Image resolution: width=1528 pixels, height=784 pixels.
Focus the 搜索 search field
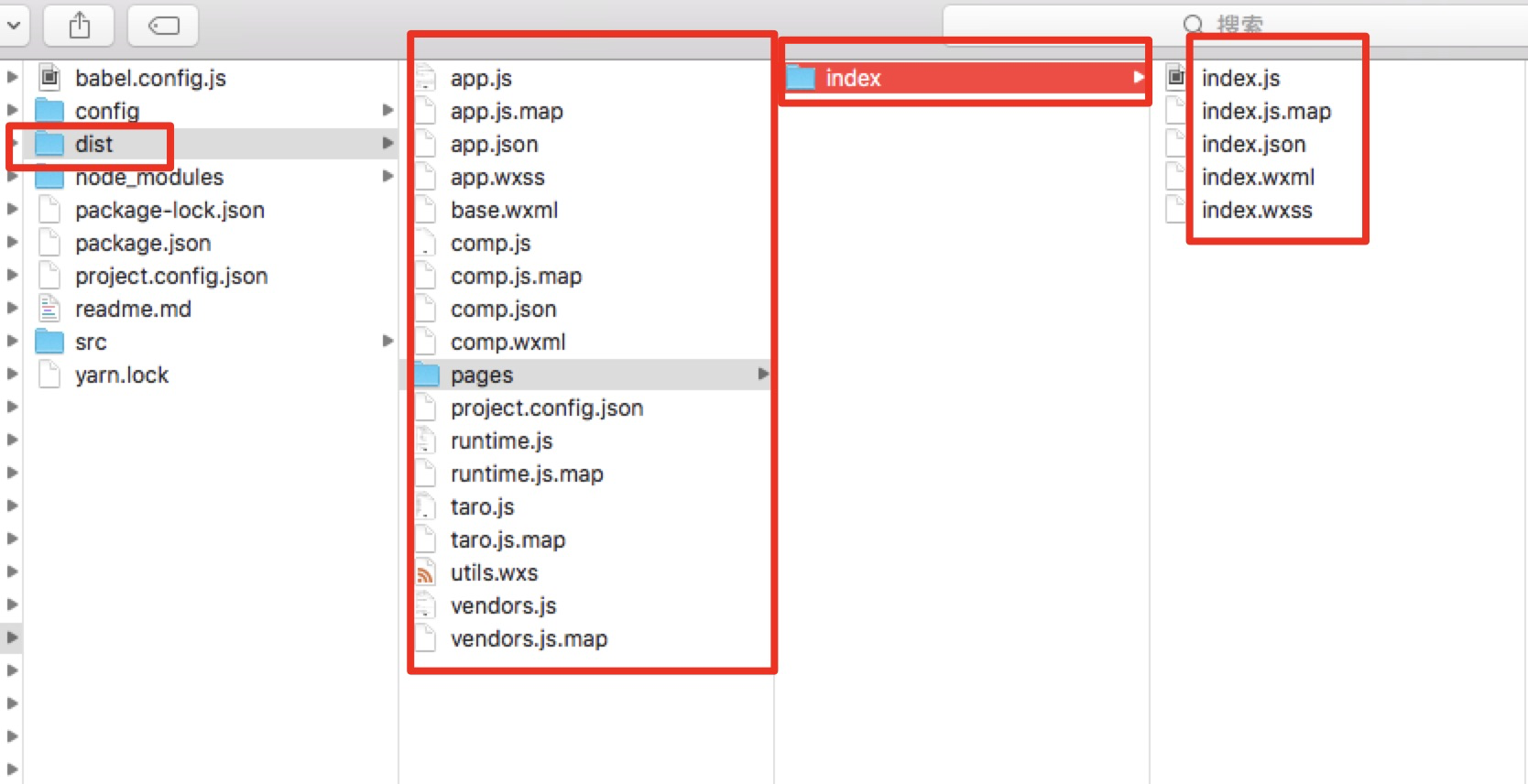pyautogui.click(x=1235, y=25)
